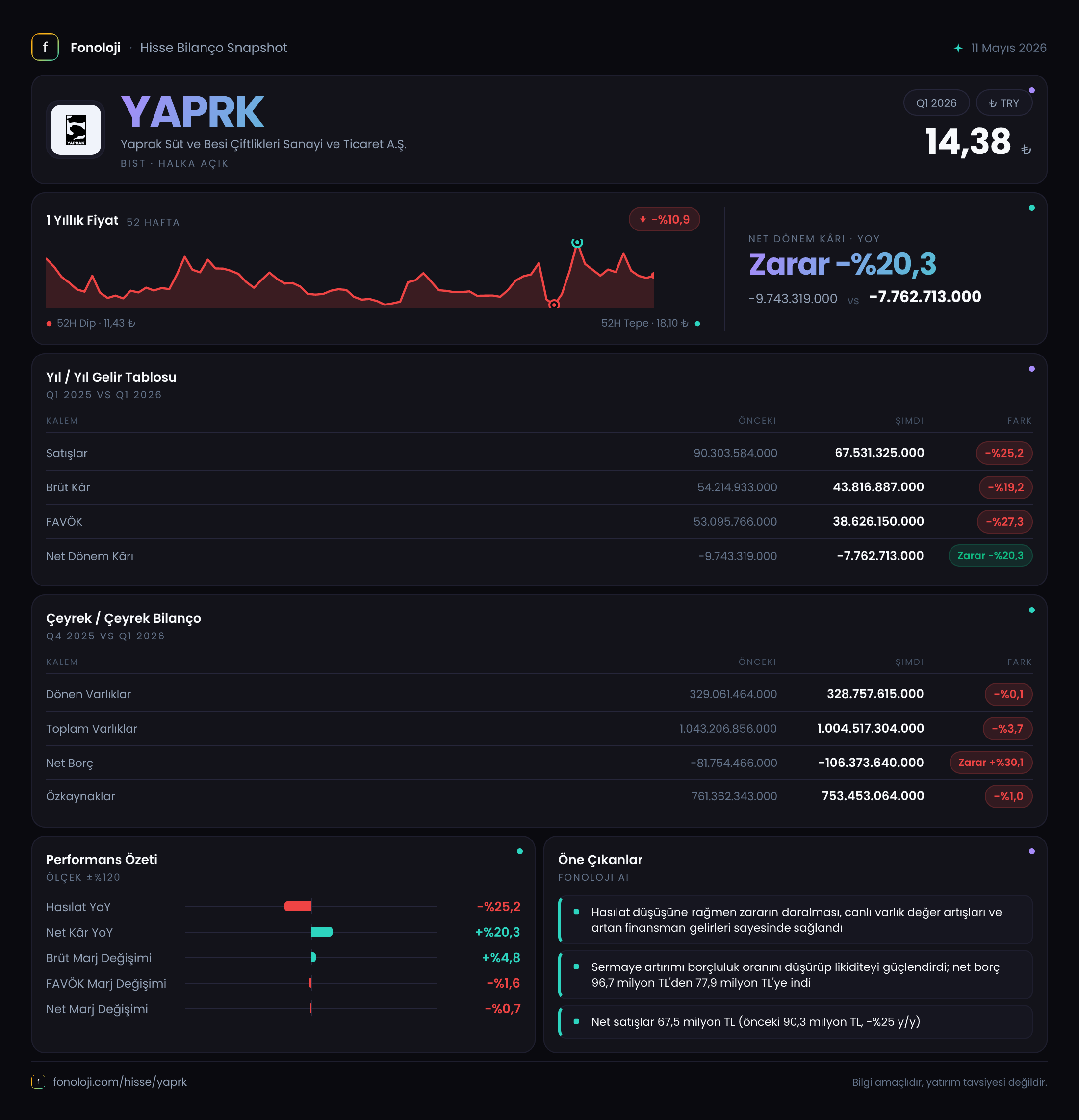
Task: Select the TRY currency pill
Action: 1003,103
